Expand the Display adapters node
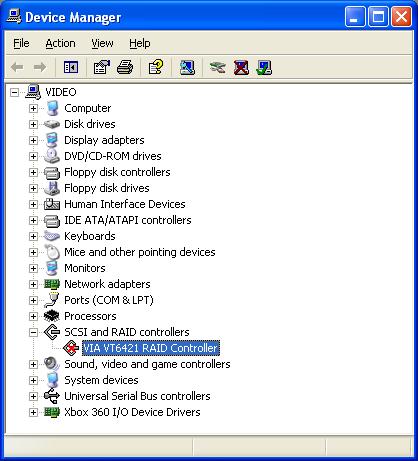This screenshot has height=461, width=418. click(x=33, y=140)
